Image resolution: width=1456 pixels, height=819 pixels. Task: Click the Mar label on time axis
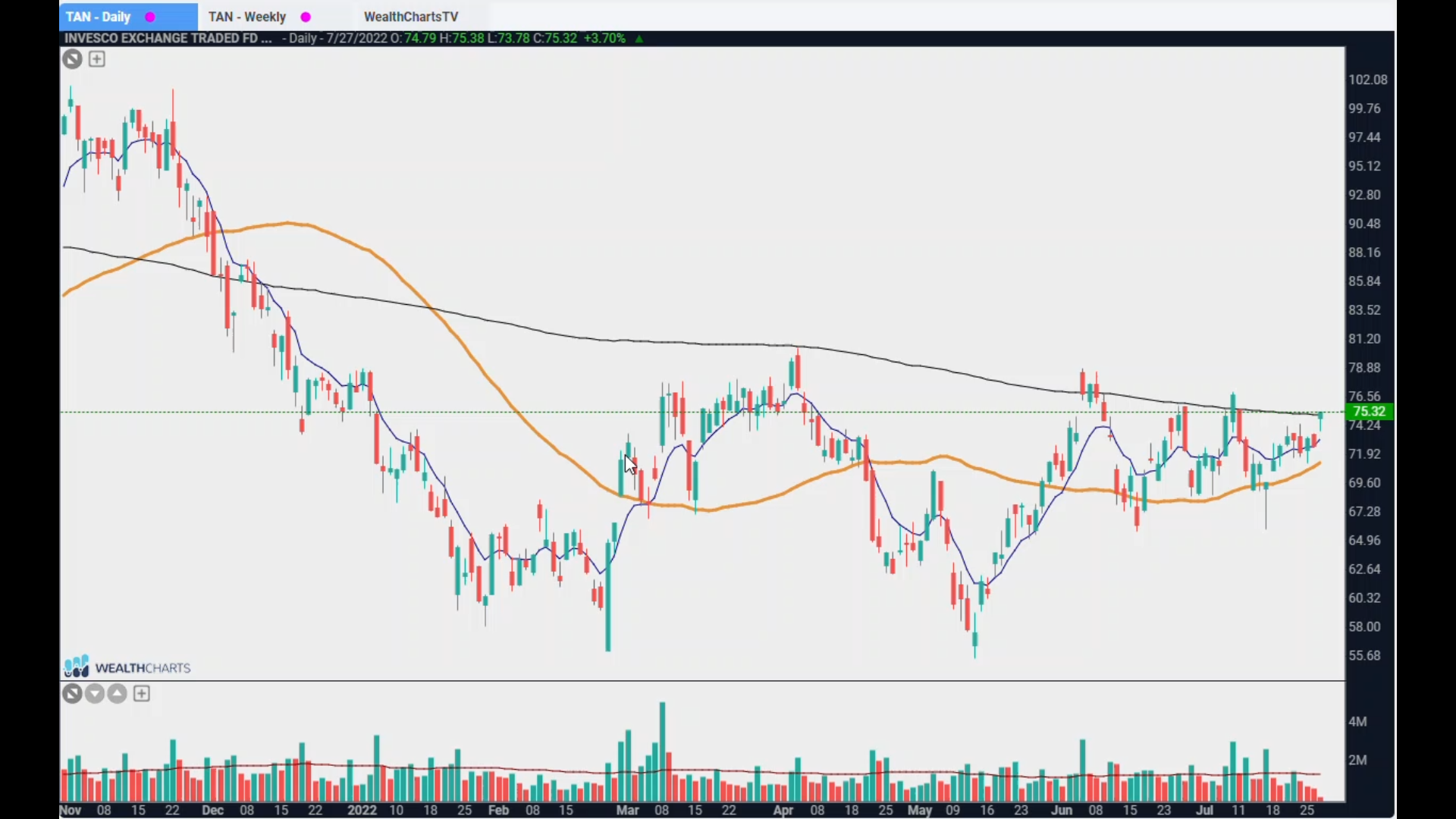[x=627, y=811]
